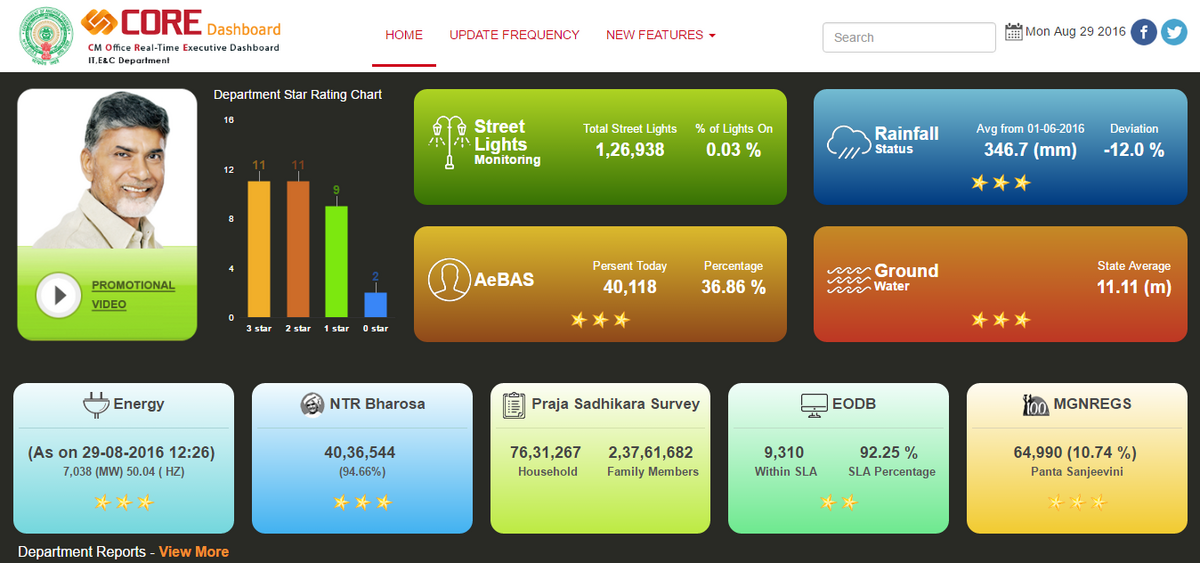Screen dimensions: 1200x563
Task: Click the blue 0 star bar
Action: click(x=375, y=304)
